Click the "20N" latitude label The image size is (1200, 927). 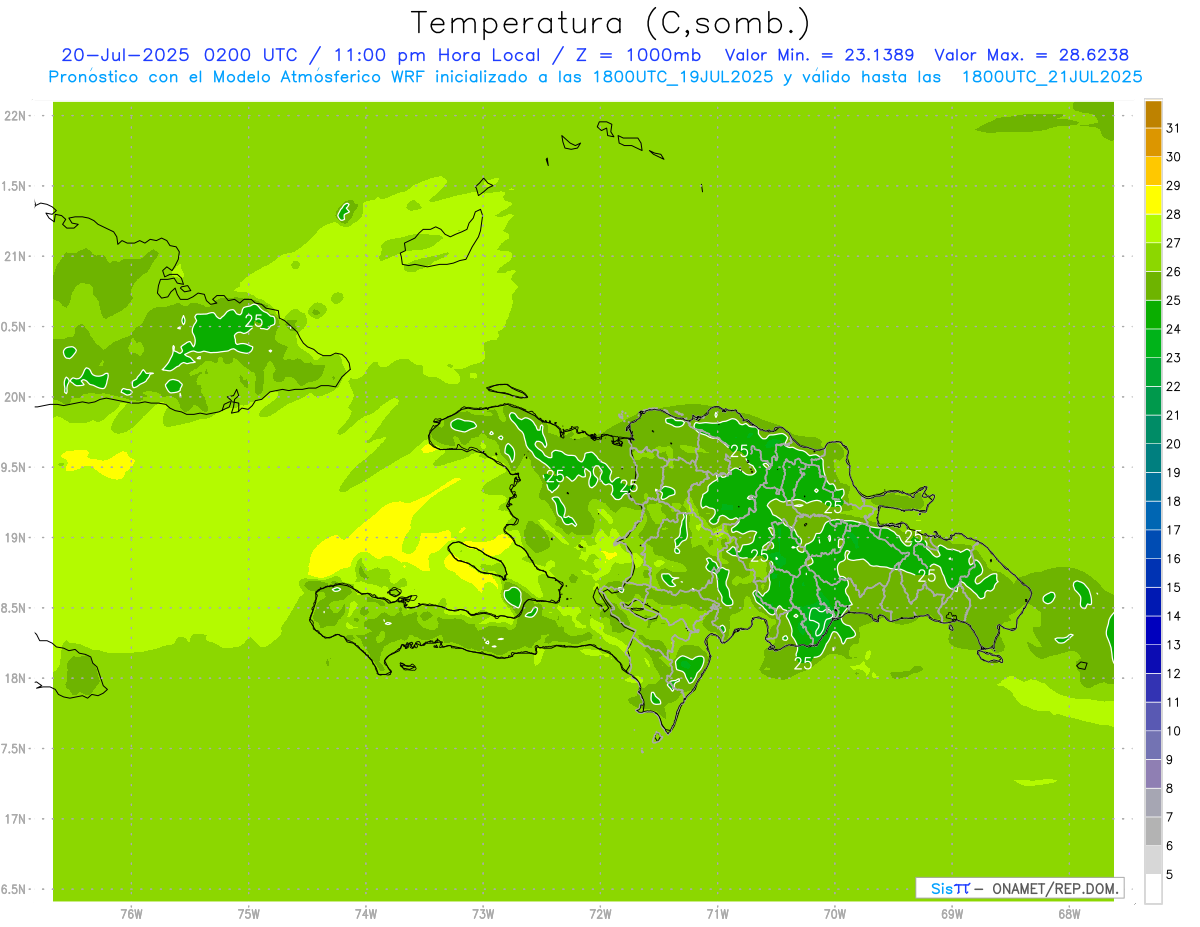click(x=16, y=397)
